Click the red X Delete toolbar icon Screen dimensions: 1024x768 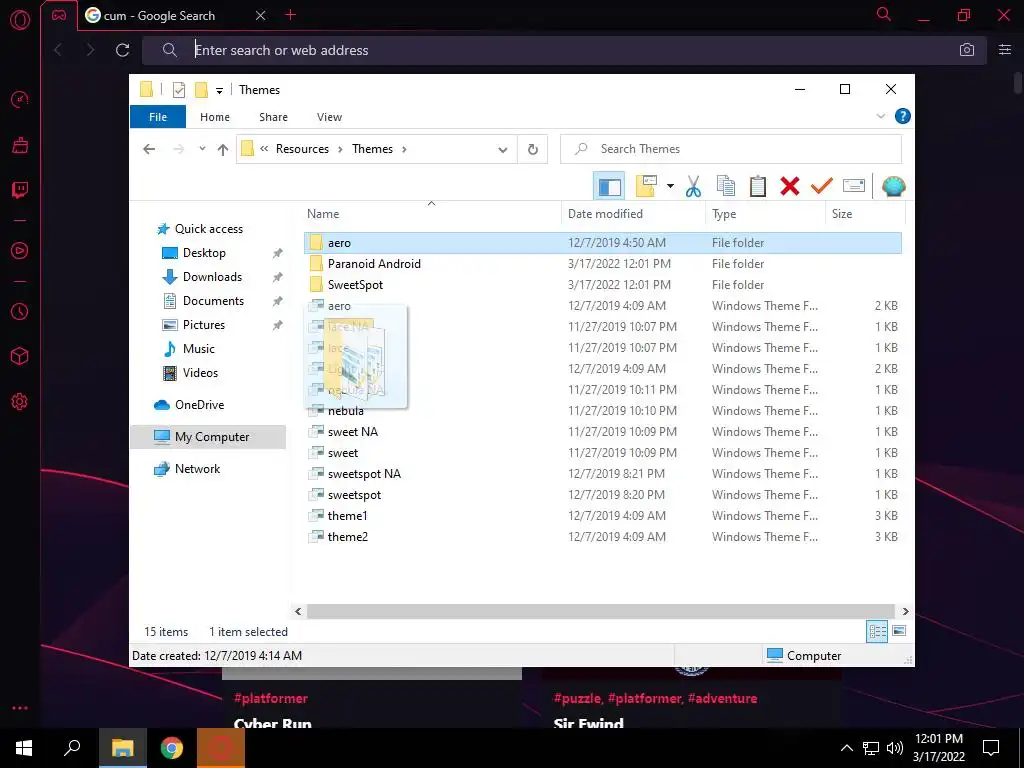pos(790,187)
